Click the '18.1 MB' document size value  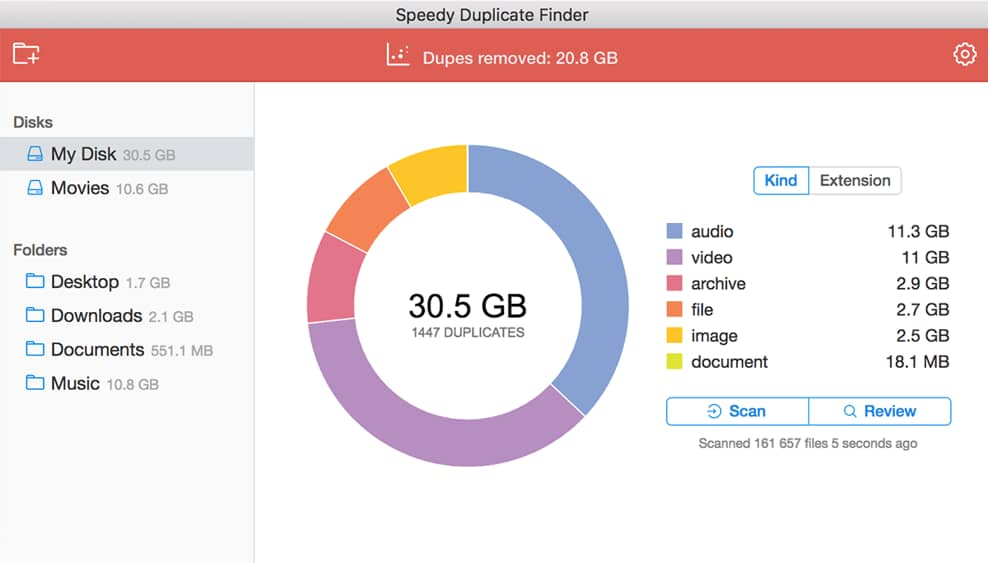[917, 362]
